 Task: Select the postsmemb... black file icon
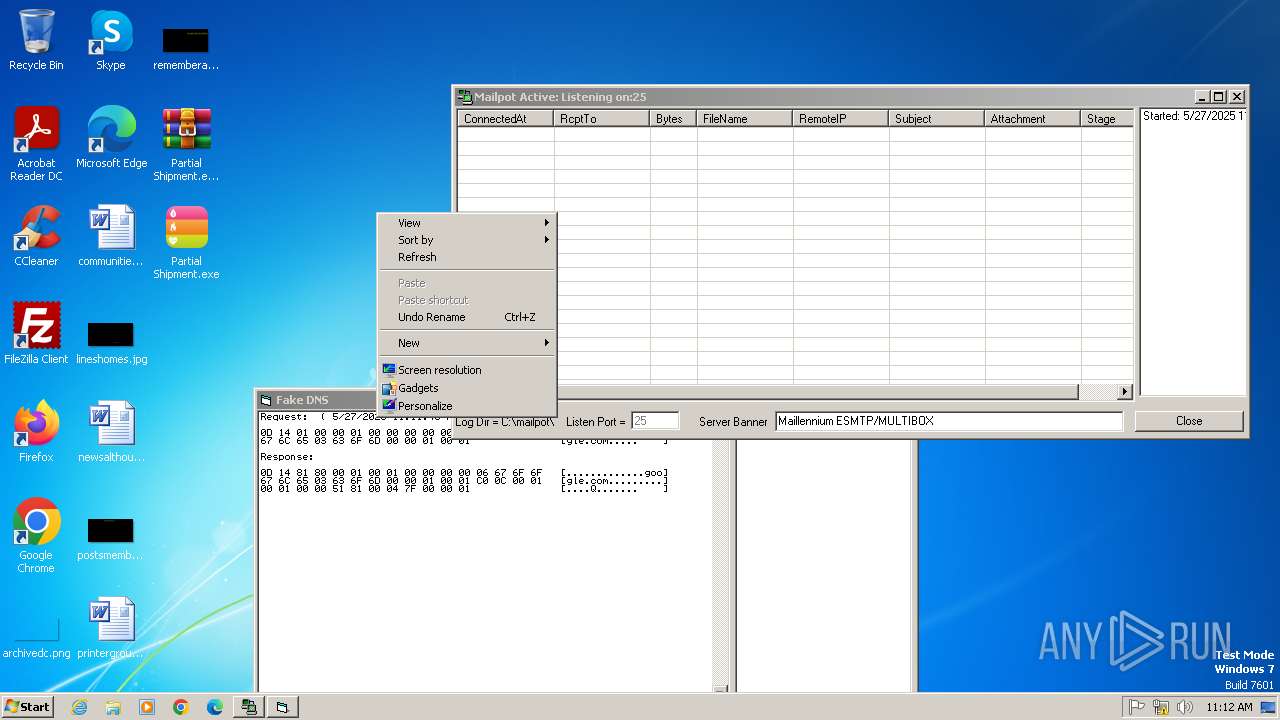coord(110,538)
